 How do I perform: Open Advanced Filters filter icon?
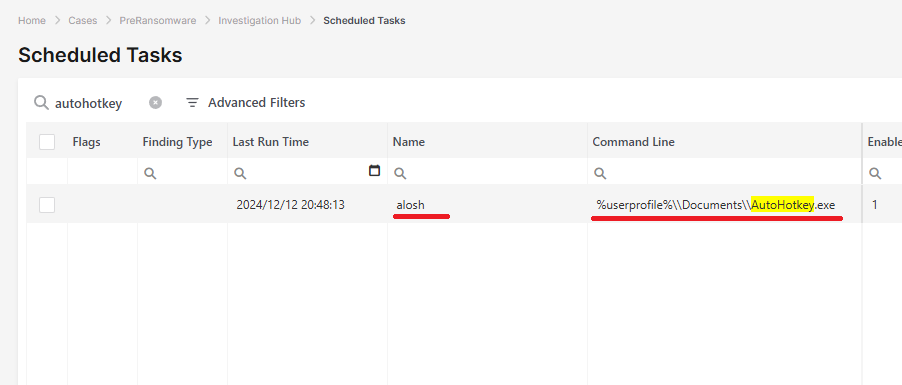(x=192, y=102)
